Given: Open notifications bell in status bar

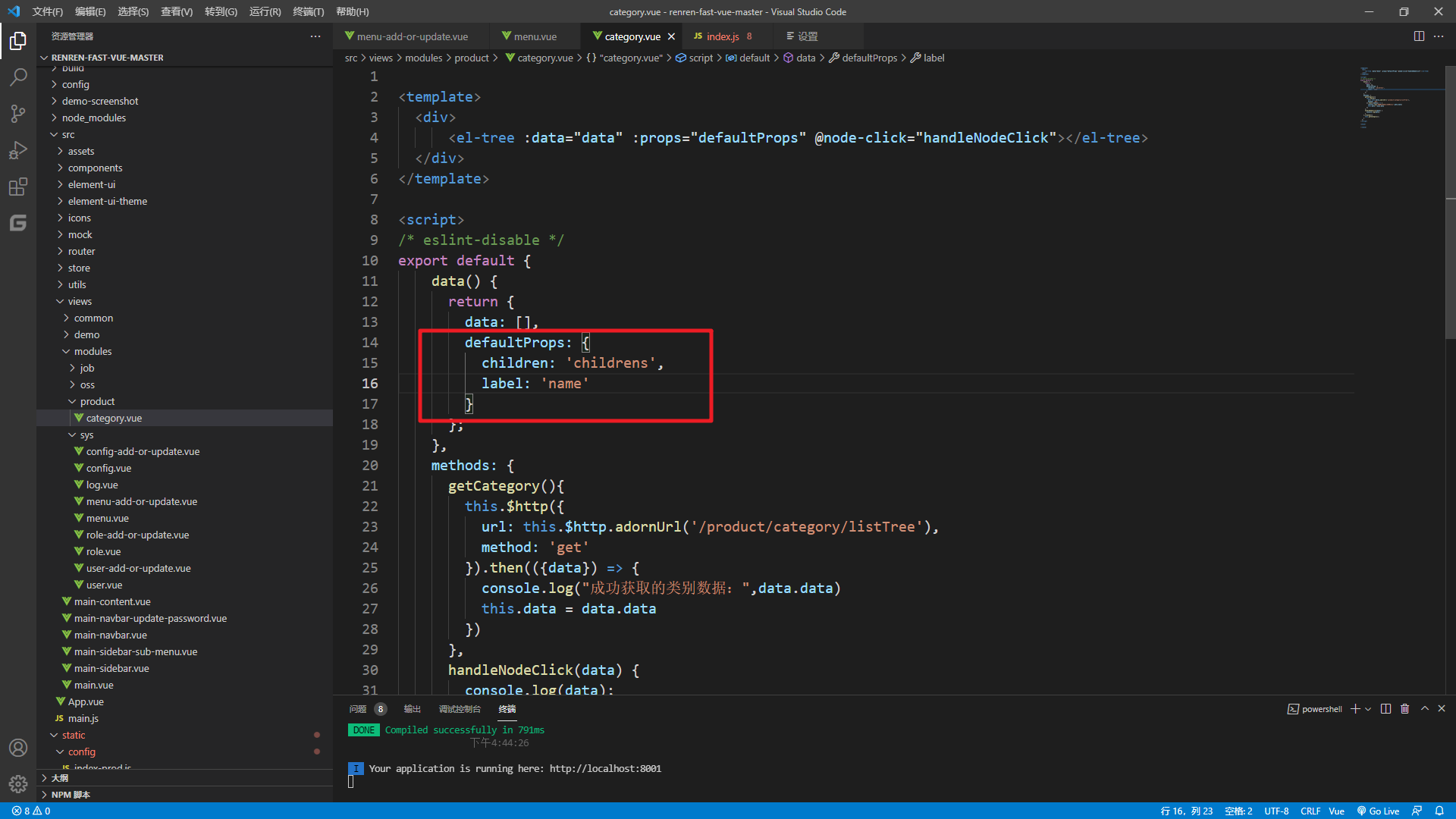Looking at the screenshot, I should click(1439, 811).
